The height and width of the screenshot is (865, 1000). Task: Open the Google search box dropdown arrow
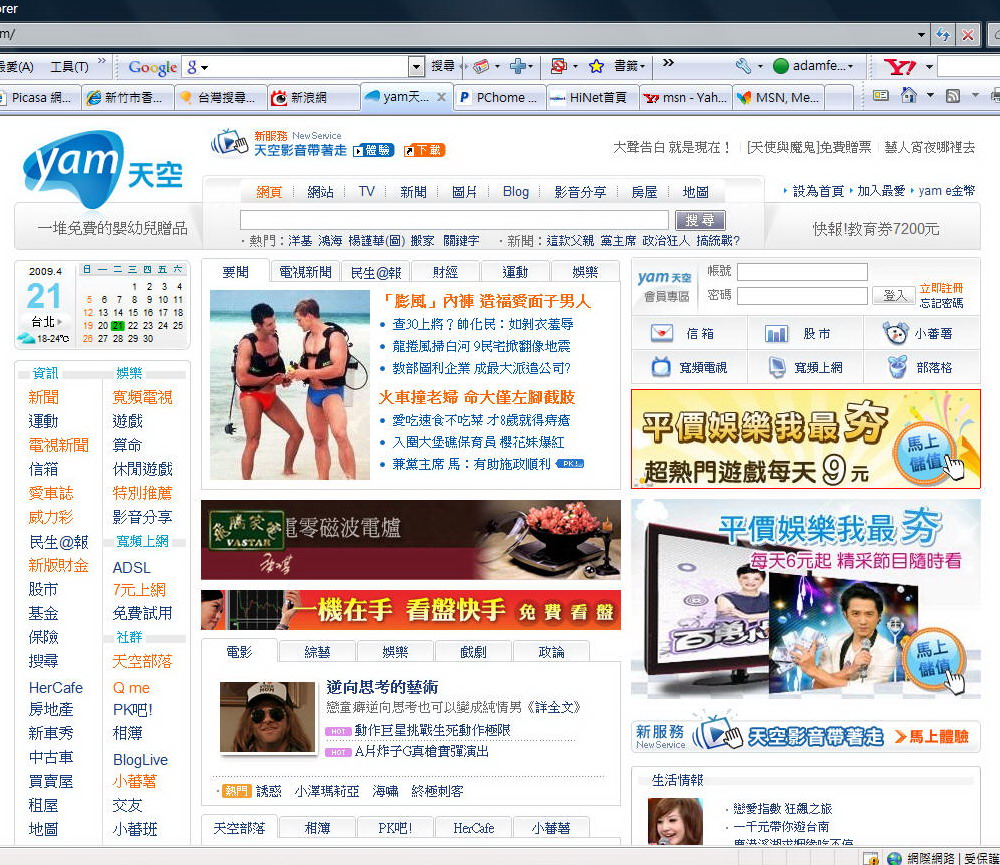[x=416, y=66]
